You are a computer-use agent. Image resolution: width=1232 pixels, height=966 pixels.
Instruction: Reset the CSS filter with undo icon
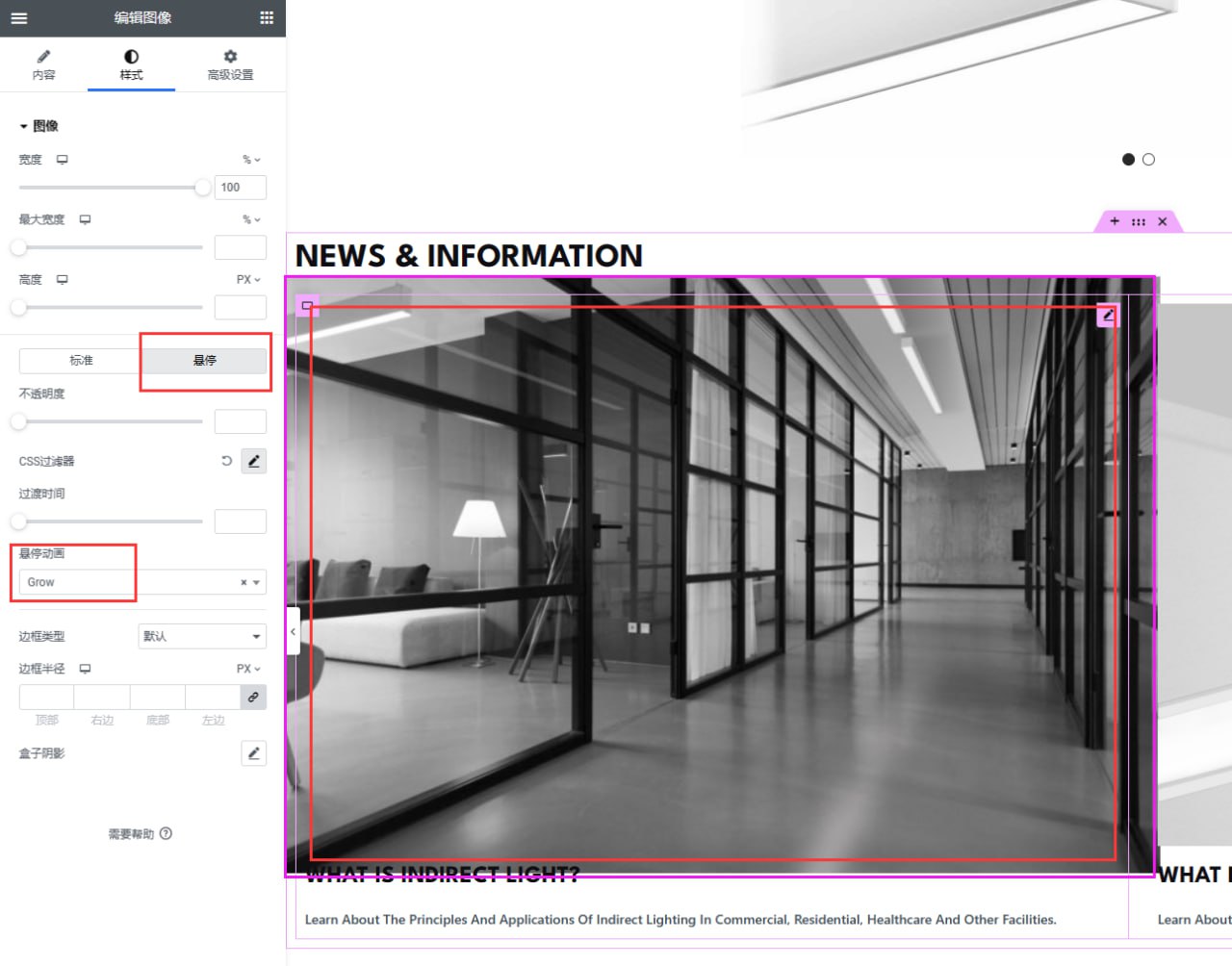pyautogui.click(x=227, y=461)
